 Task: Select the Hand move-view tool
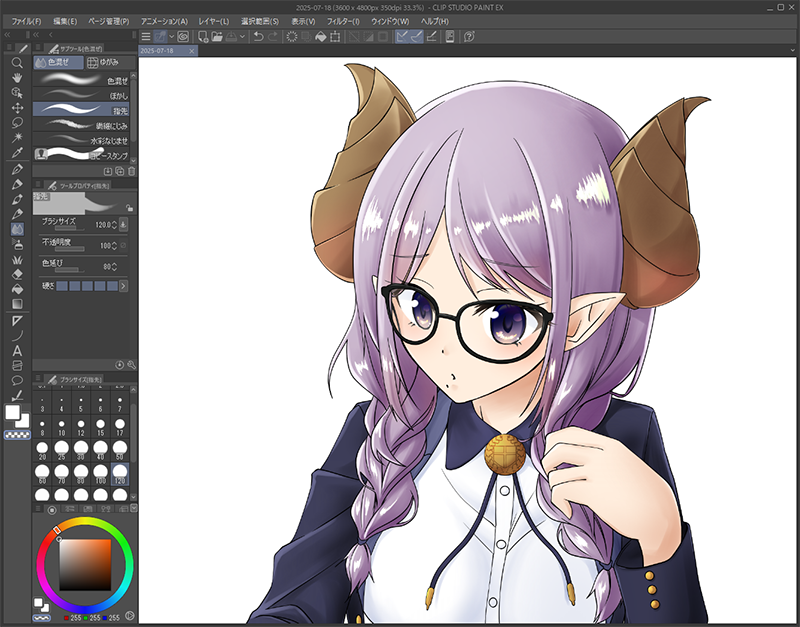(x=17, y=78)
